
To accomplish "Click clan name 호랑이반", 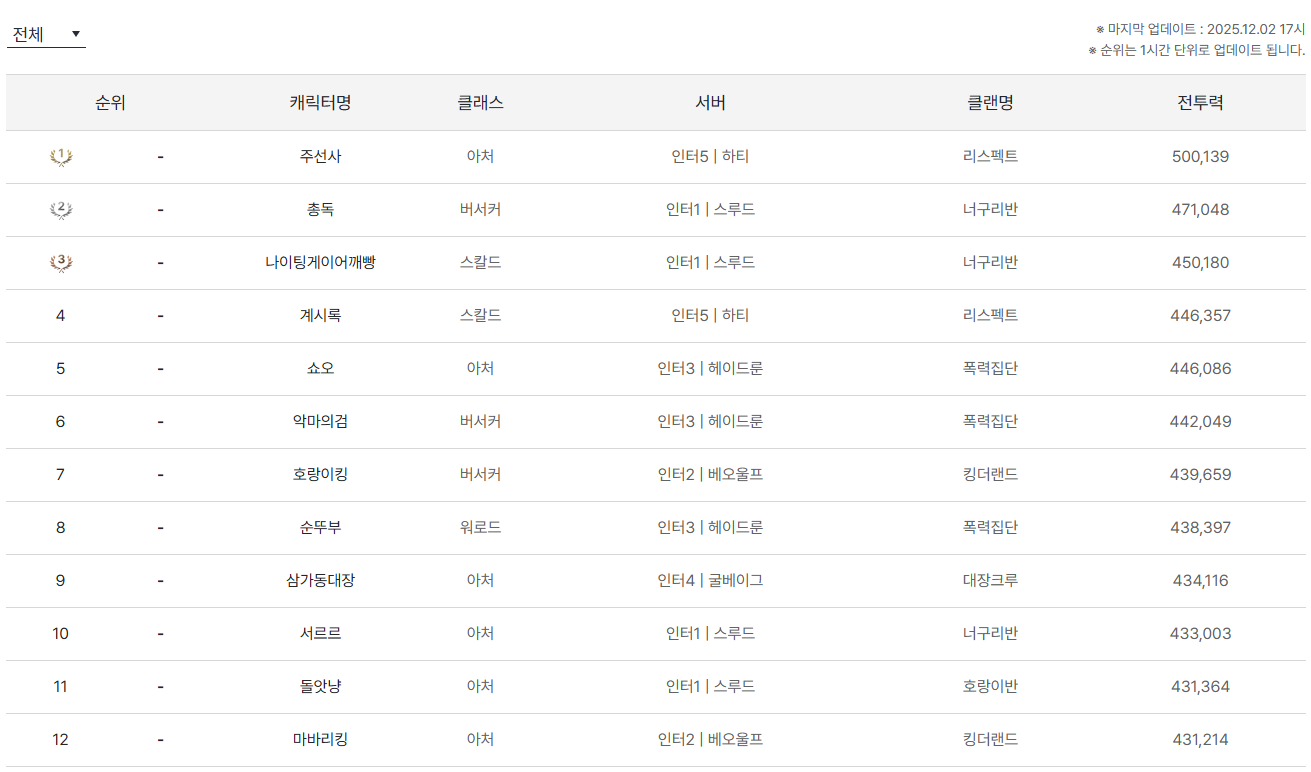I will [990, 687].
